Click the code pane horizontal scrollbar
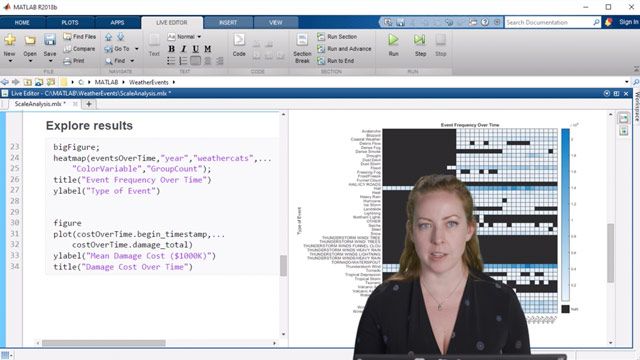This screenshot has width=640, height=360. (x=104, y=343)
